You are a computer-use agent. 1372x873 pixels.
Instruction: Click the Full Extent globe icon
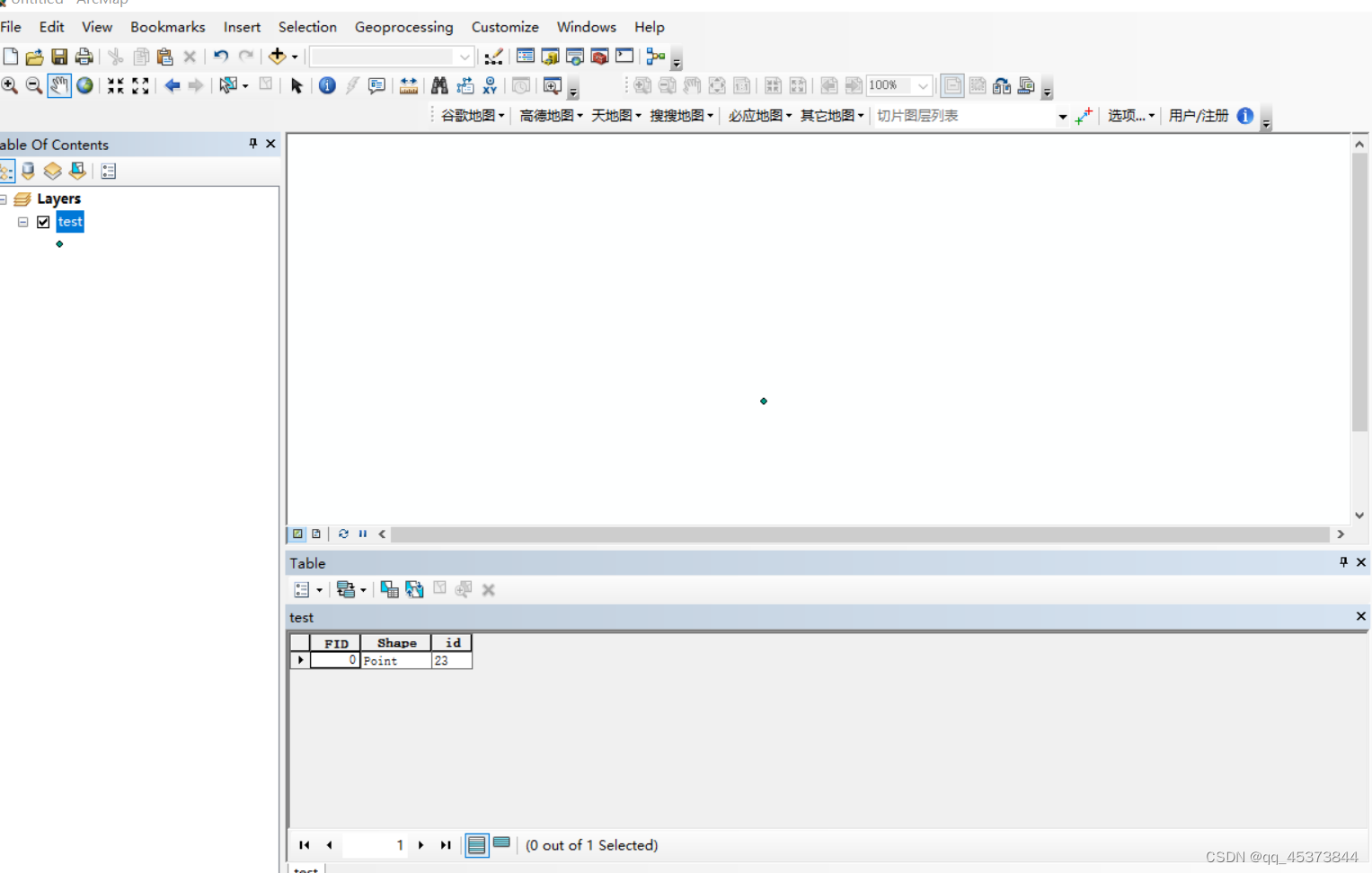coord(84,85)
